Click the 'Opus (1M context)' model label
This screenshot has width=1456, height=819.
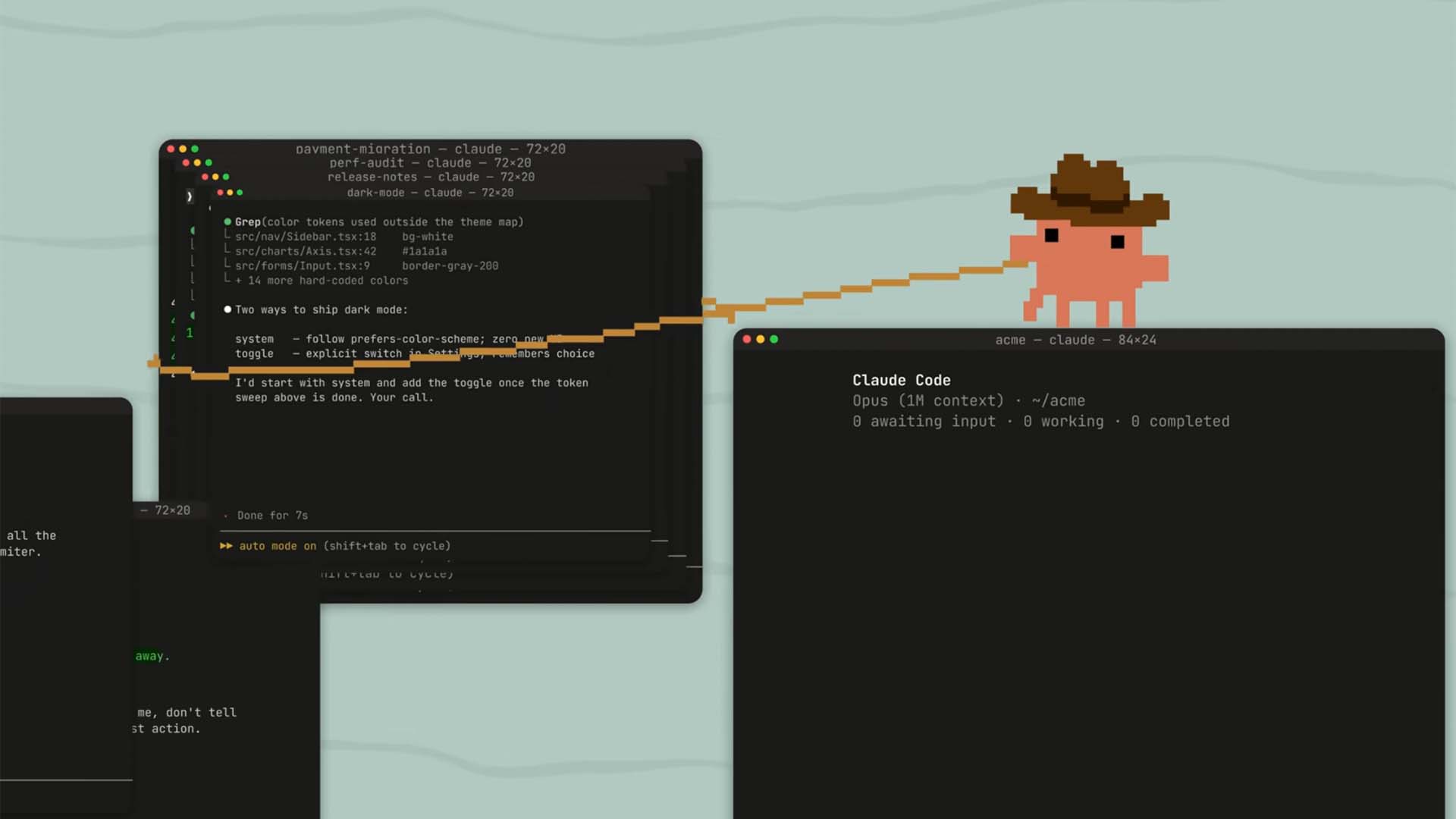coord(928,400)
